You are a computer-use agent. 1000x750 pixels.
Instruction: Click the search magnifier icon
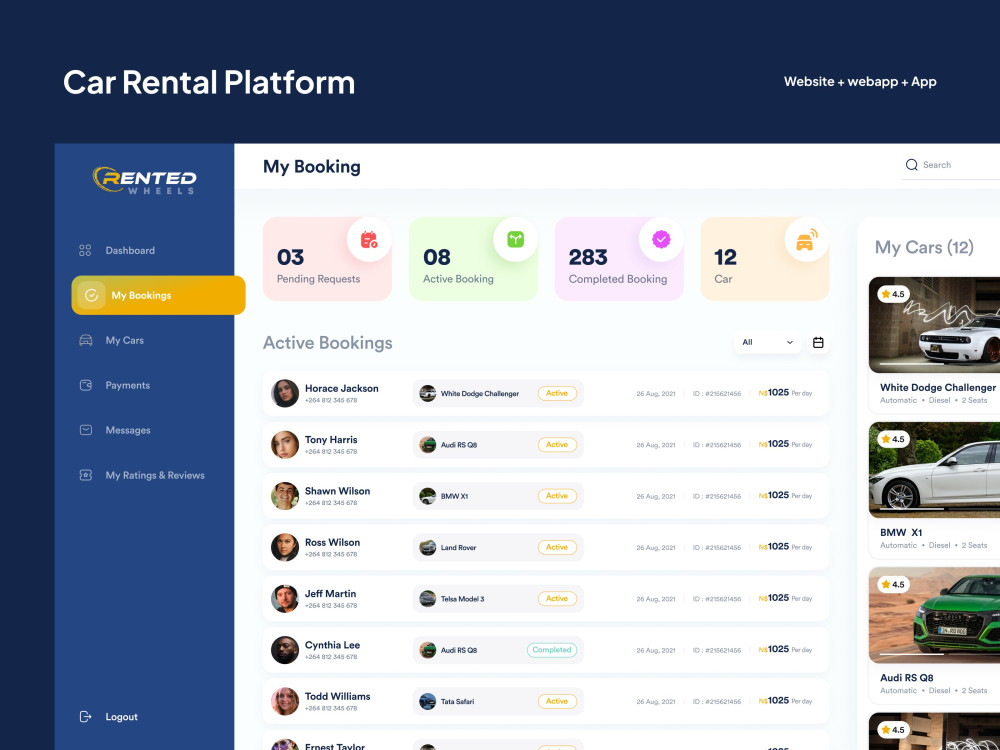pos(912,165)
